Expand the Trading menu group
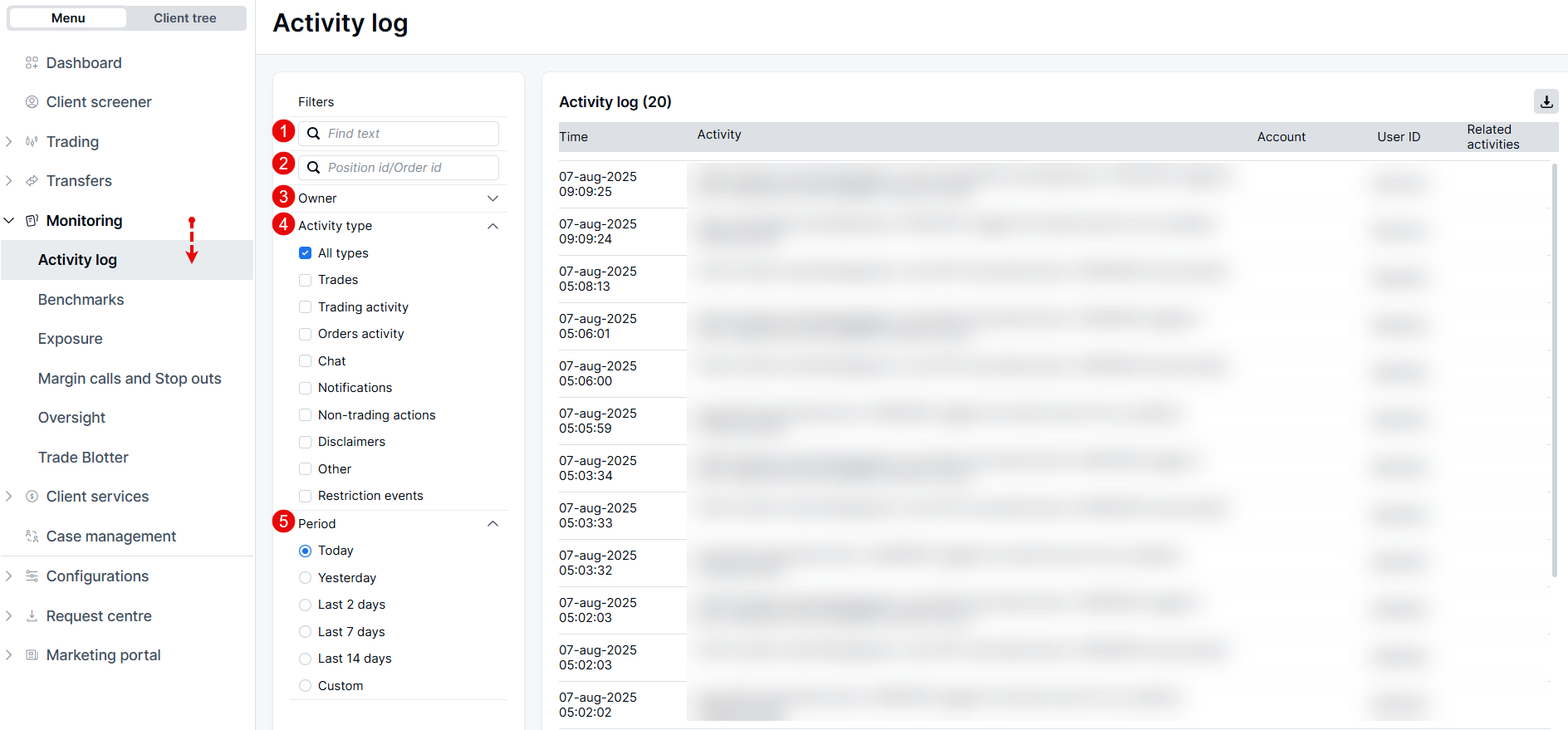 (9, 142)
